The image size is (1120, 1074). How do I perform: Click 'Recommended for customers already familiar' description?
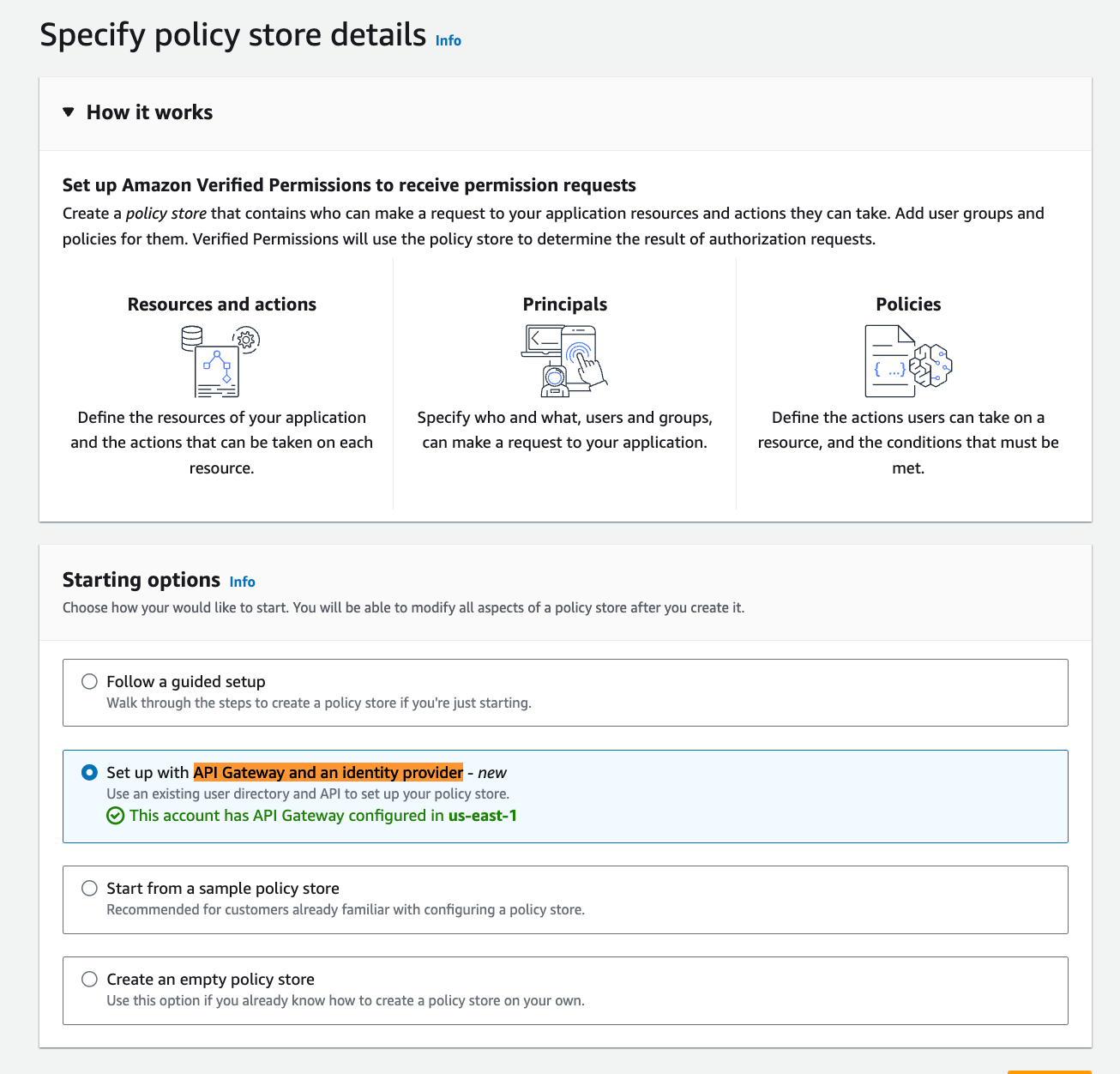(346, 910)
